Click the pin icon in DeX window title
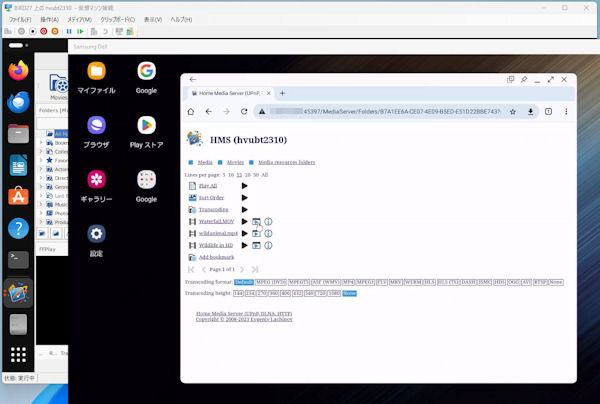This screenshot has height=404, width=600. (524, 79)
